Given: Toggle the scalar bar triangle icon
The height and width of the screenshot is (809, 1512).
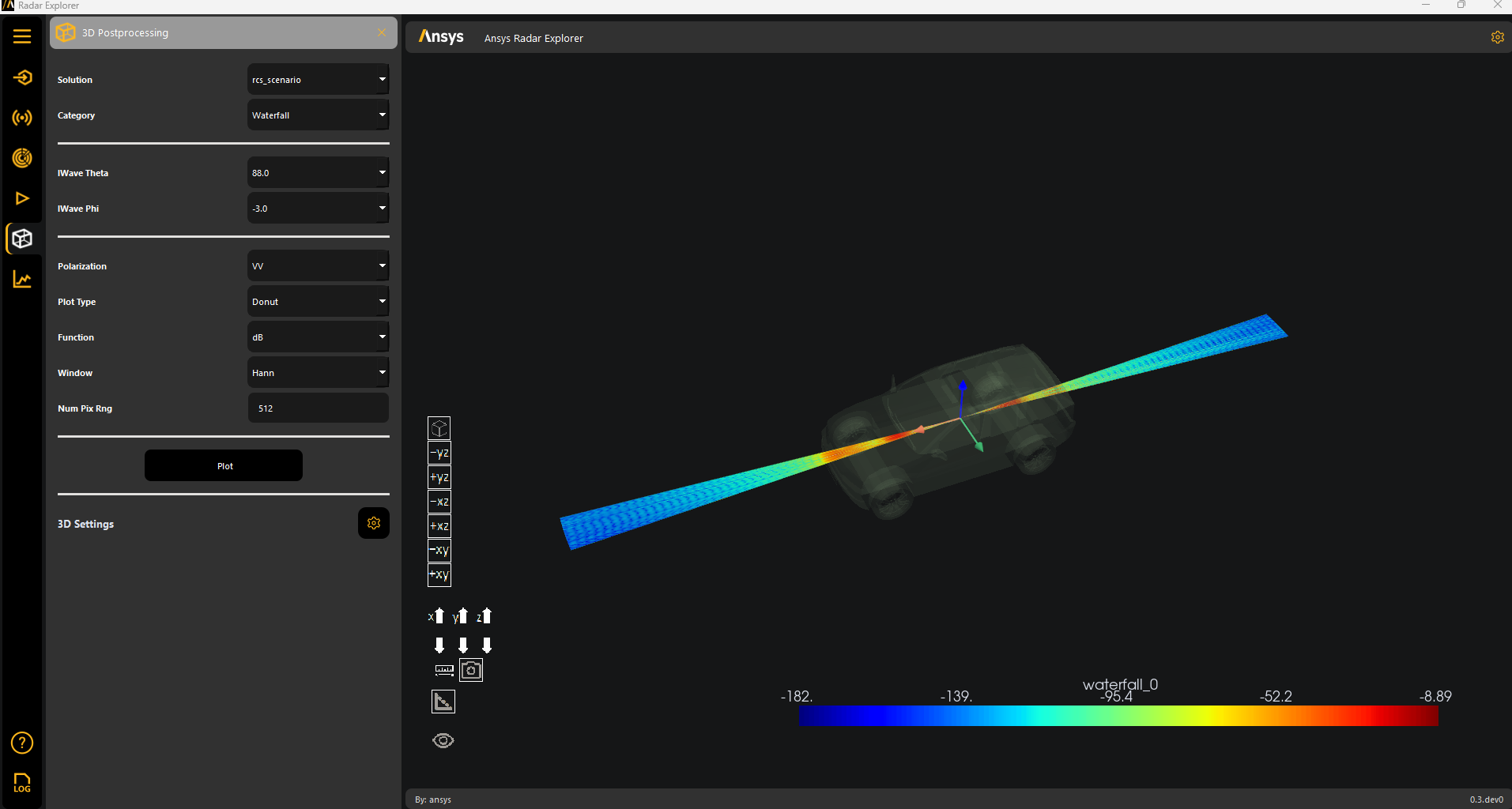Looking at the screenshot, I should [443, 702].
